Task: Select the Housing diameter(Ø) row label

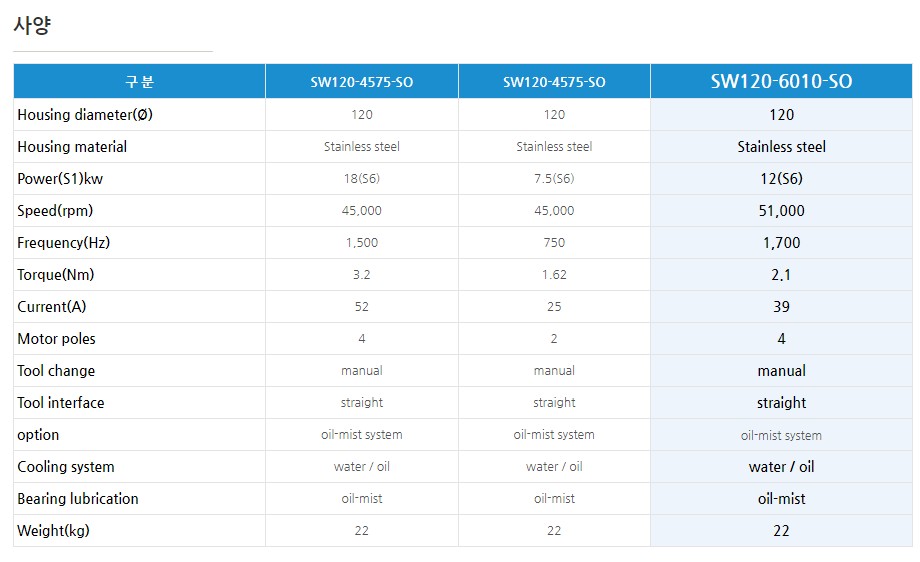Action: [85, 115]
